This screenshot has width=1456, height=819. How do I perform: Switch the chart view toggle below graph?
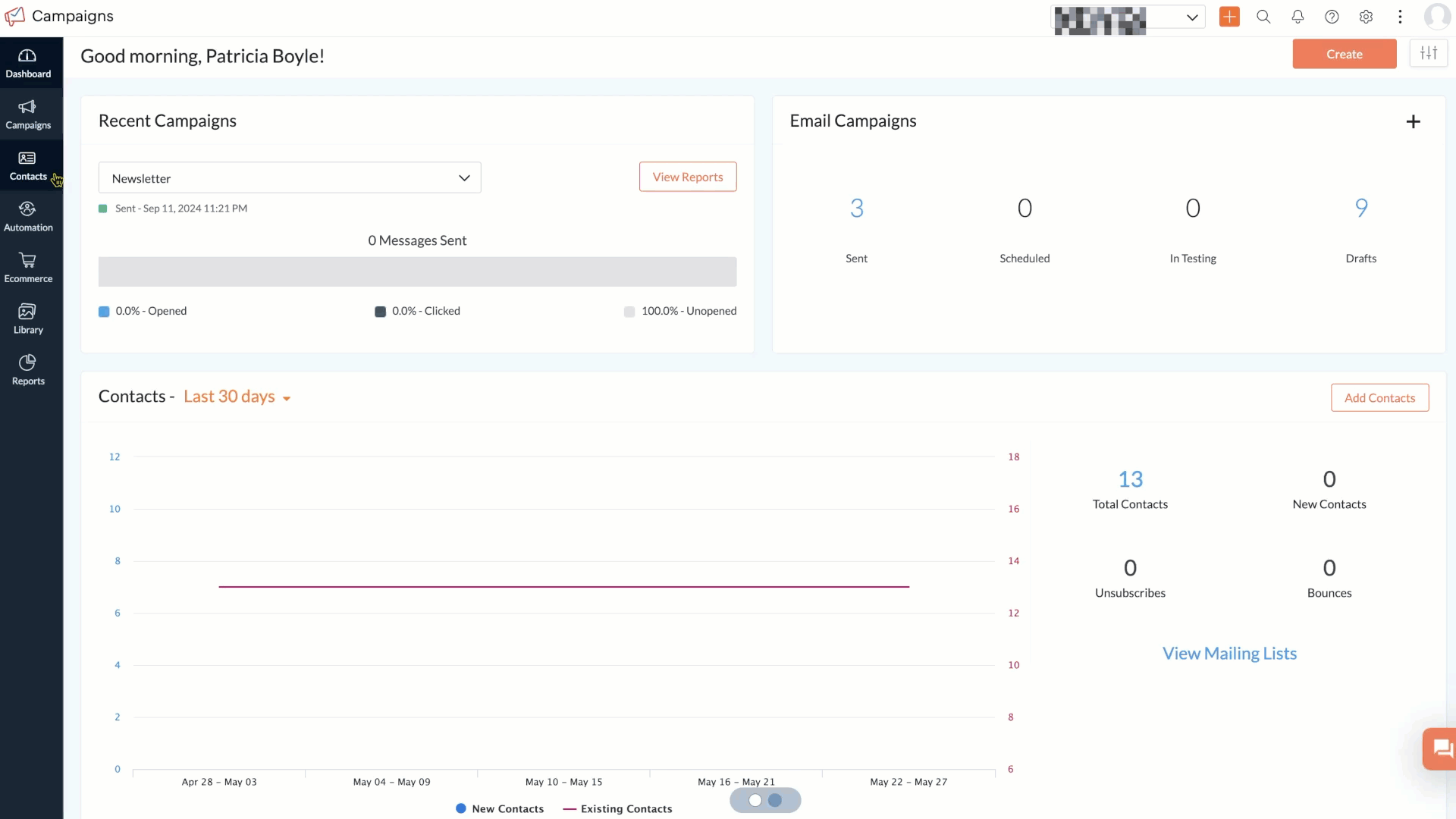[765, 800]
